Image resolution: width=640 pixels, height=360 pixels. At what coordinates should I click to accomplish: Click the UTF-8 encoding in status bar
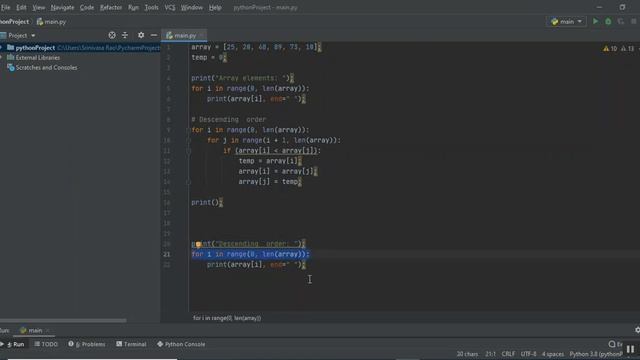(528, 354)
